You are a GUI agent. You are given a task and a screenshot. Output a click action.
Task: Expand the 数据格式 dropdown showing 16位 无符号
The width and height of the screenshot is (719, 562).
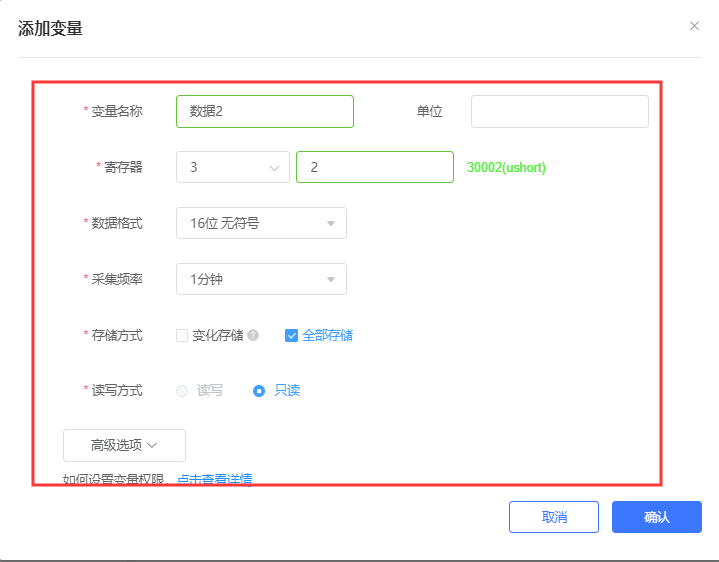pyautogui.click(x=261, y=224)
